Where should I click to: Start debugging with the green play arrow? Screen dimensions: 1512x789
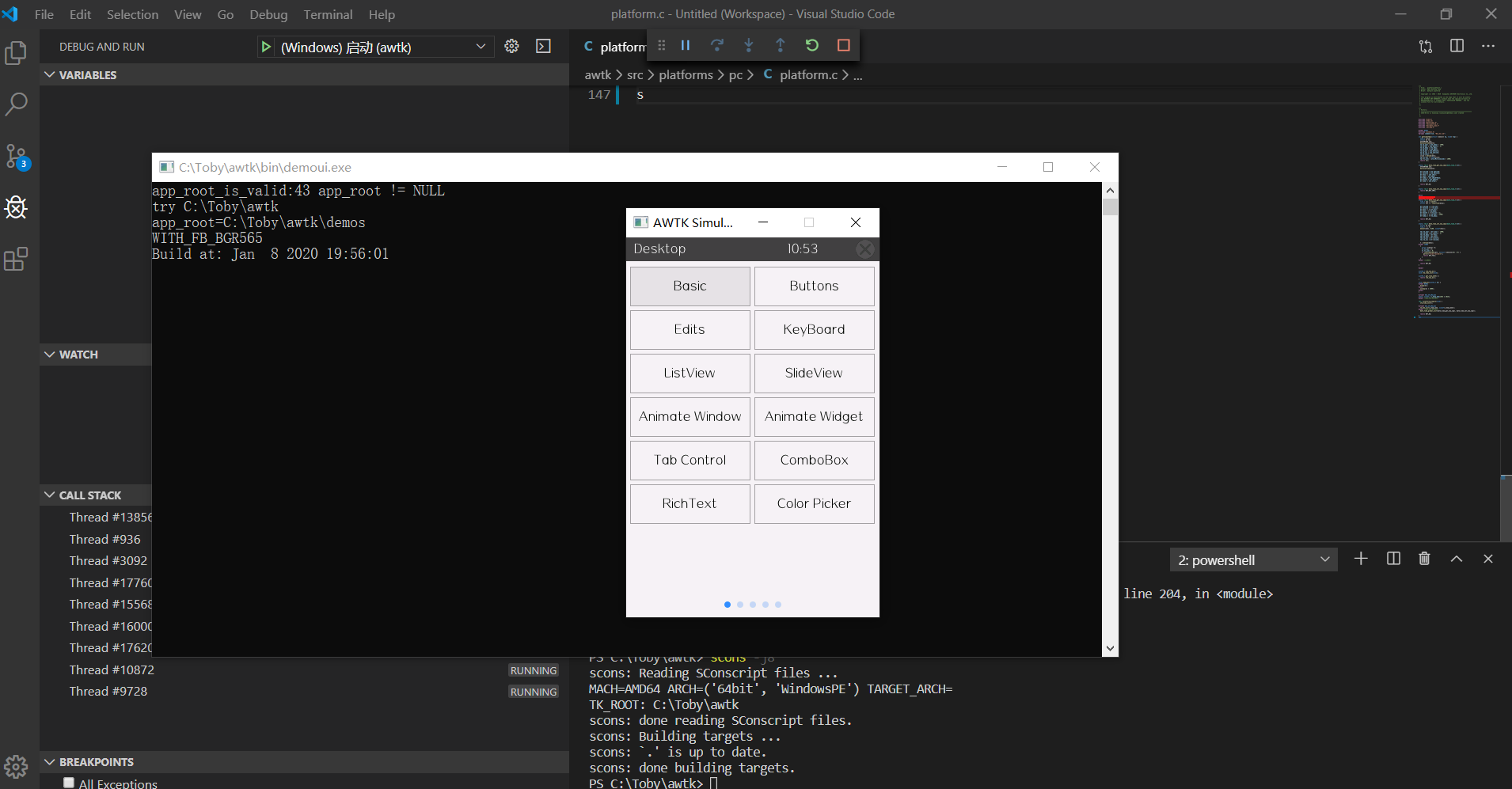point(266,47)
